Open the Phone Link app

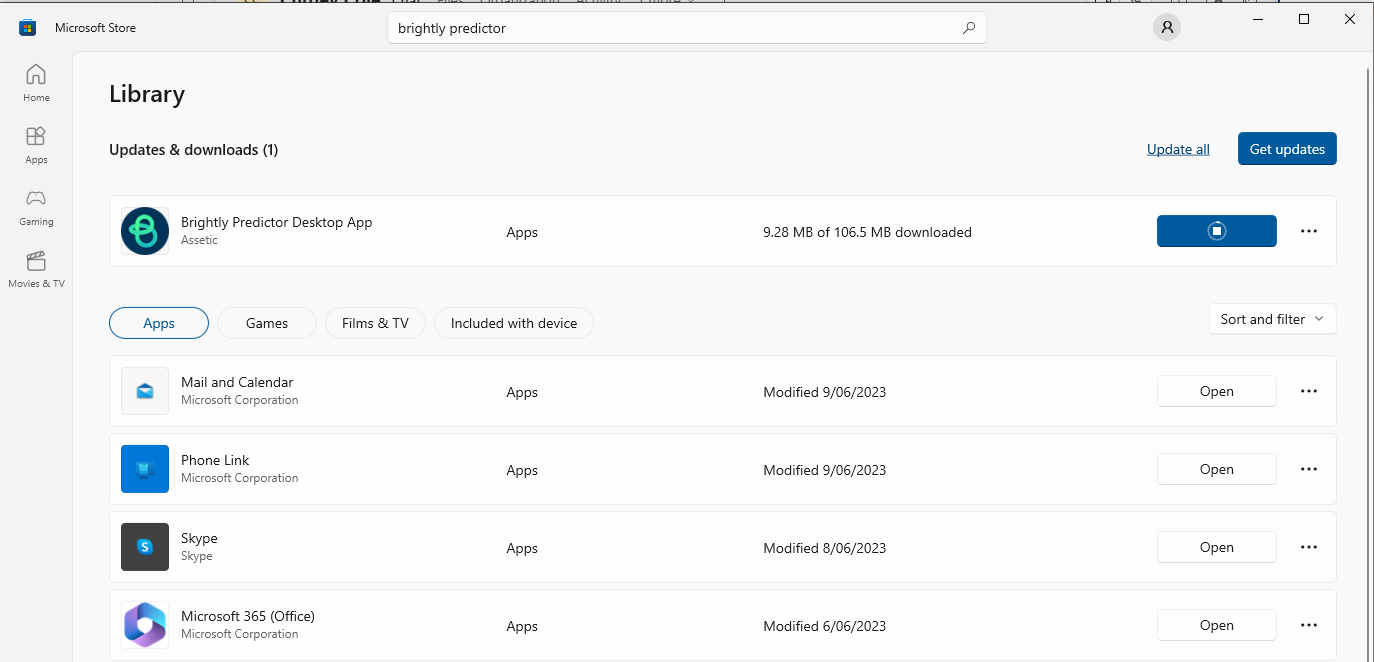pos(1216,469)
